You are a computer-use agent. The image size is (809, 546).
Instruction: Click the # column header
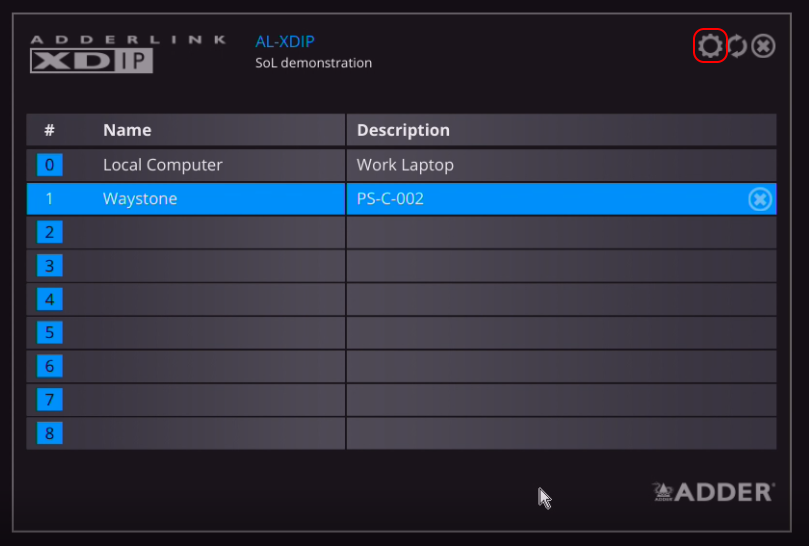pos(49,130)
